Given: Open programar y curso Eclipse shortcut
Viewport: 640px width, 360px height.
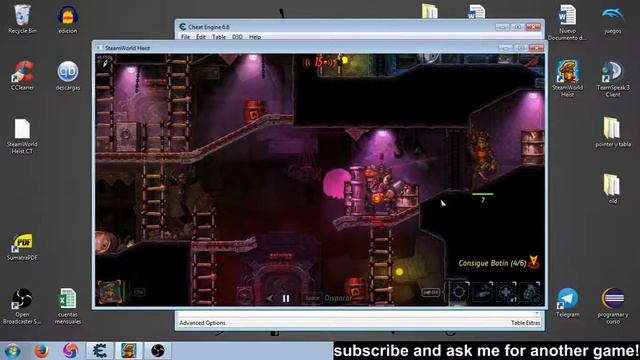Looking at the screenshot, I should (613, 305).
